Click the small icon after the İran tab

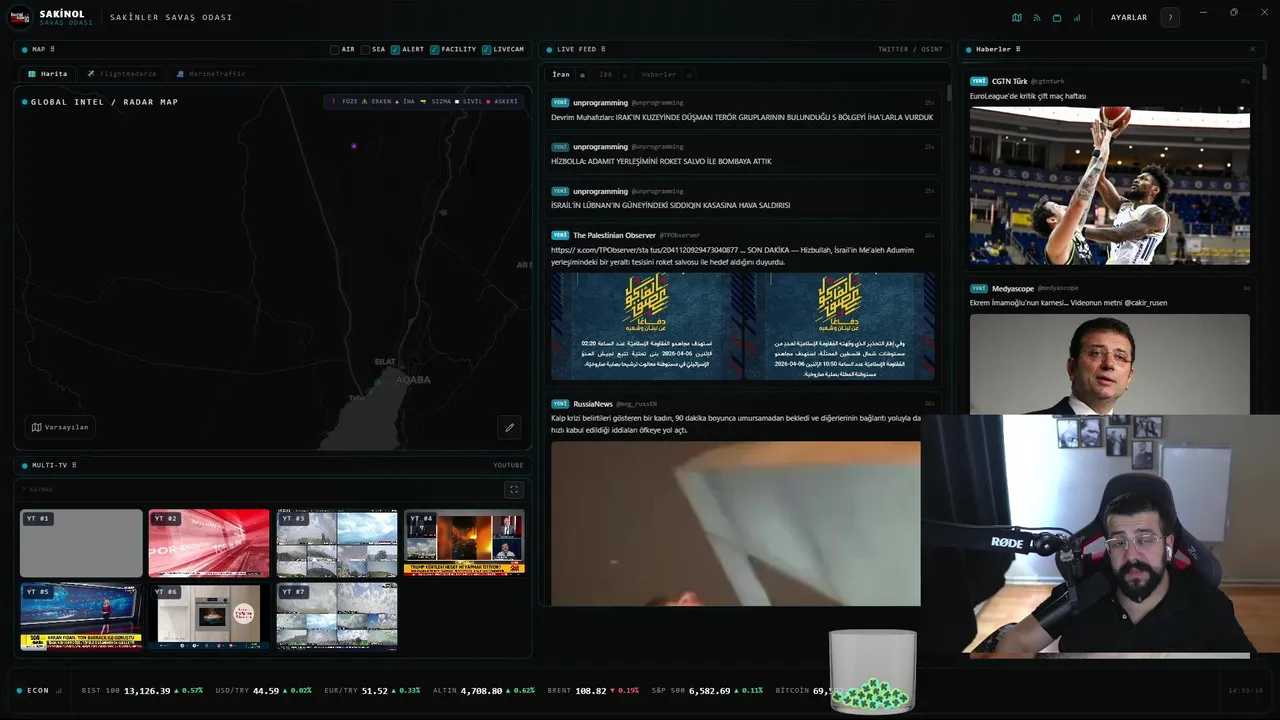[582, 75]
